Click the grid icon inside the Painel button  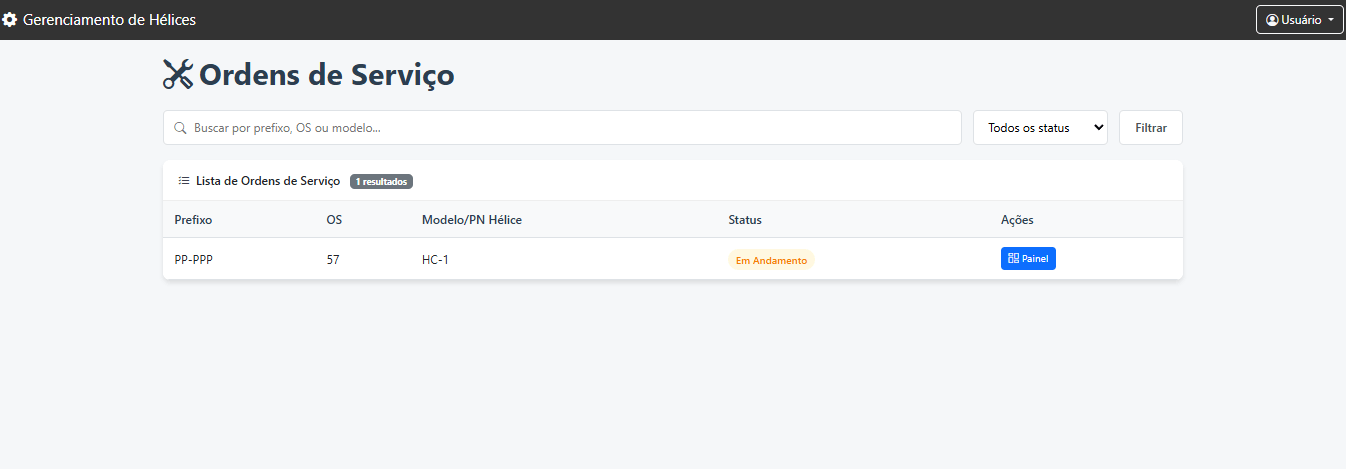[x=1014, y=258]
